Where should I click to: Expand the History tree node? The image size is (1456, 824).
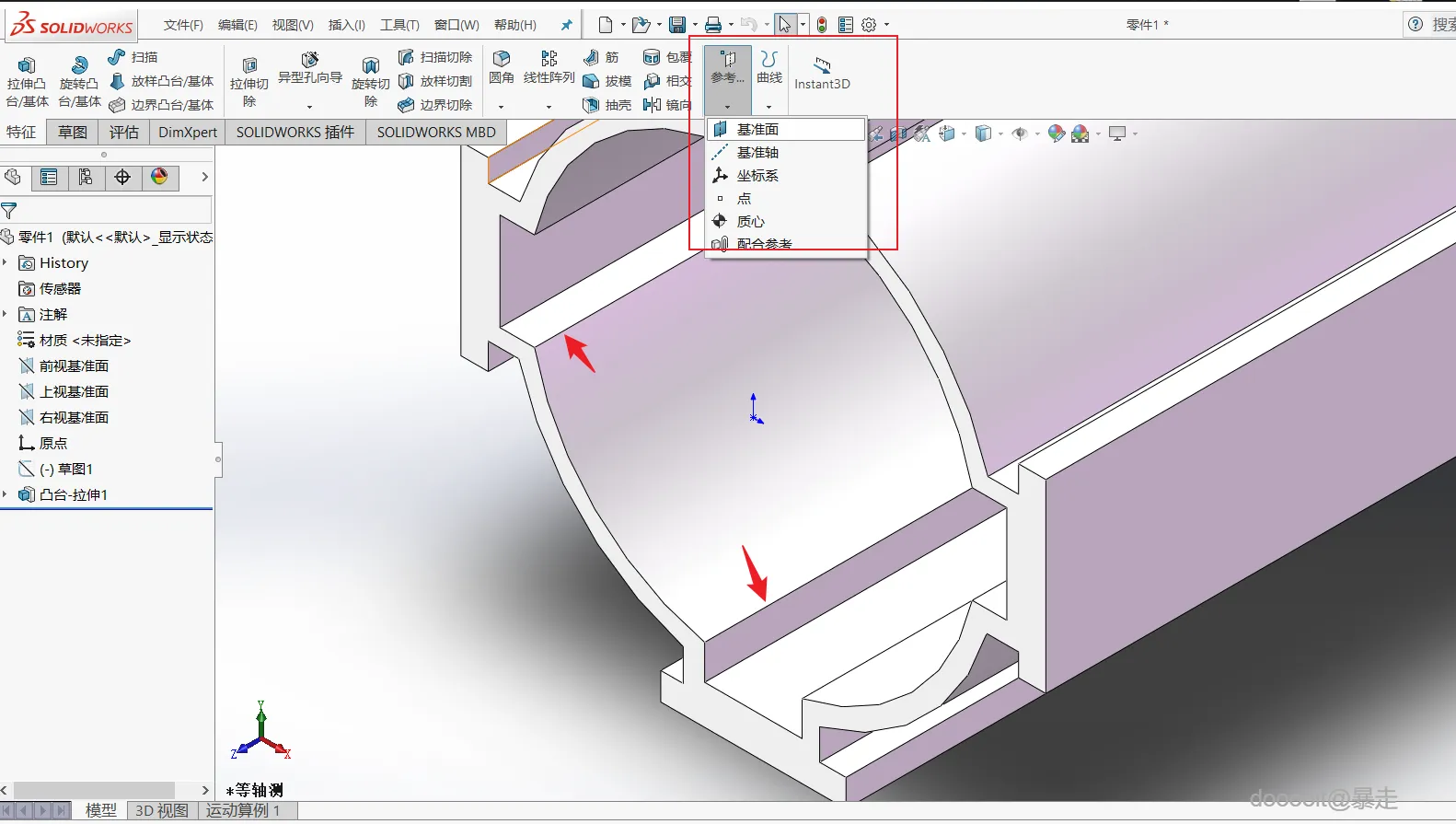coord(5,262)
